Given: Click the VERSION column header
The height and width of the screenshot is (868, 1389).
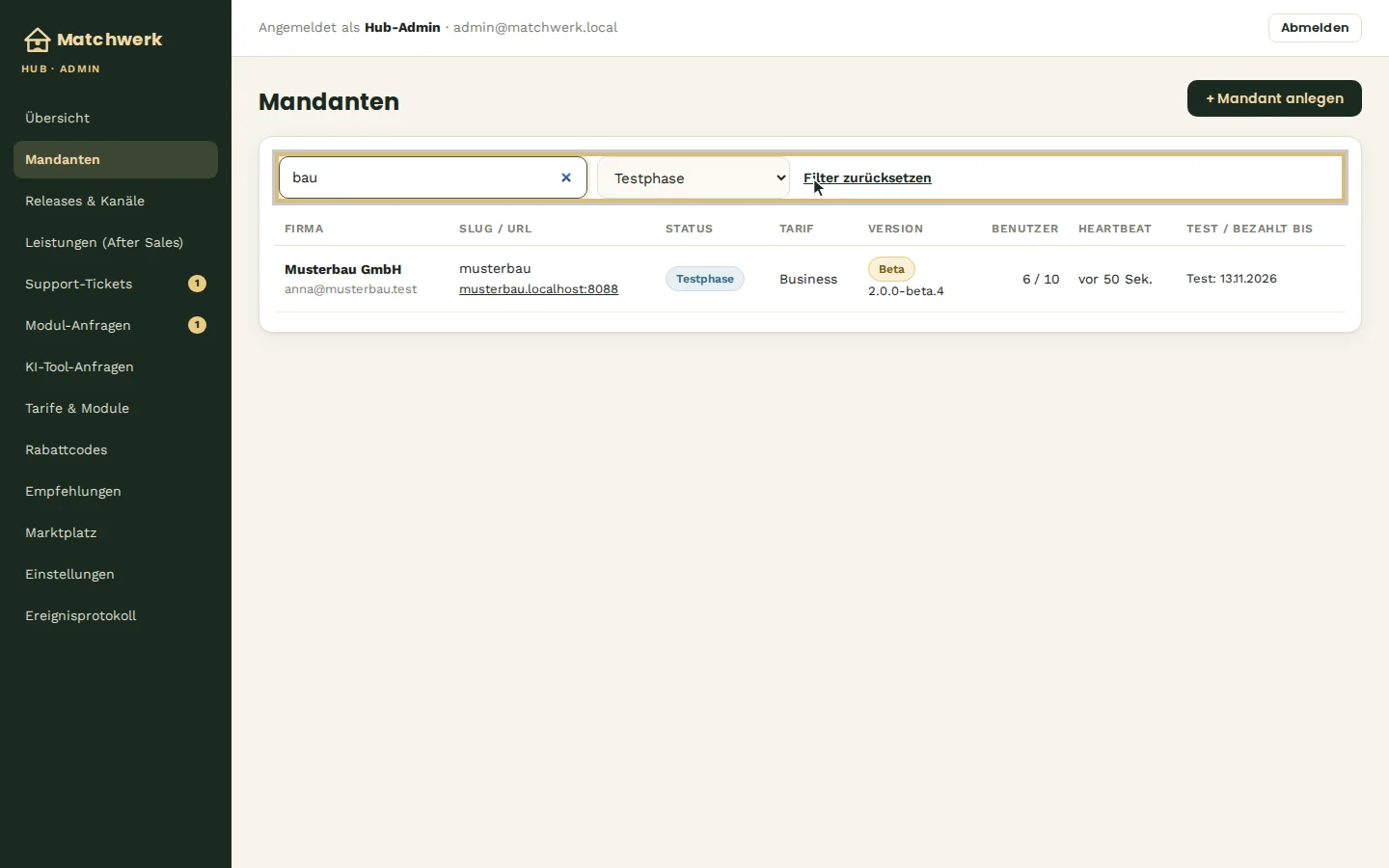Looking at the screenshot, I should 895,229.
